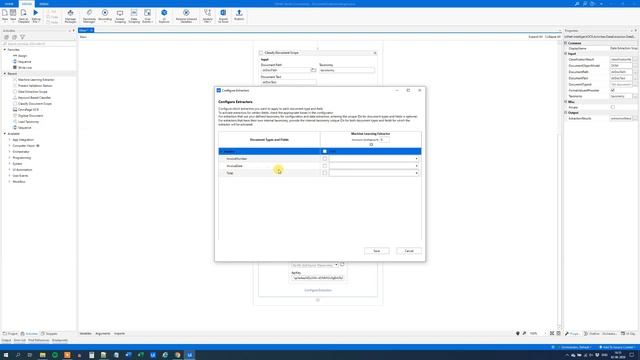Select the Write Line activity in Favorites

(24, 68)
